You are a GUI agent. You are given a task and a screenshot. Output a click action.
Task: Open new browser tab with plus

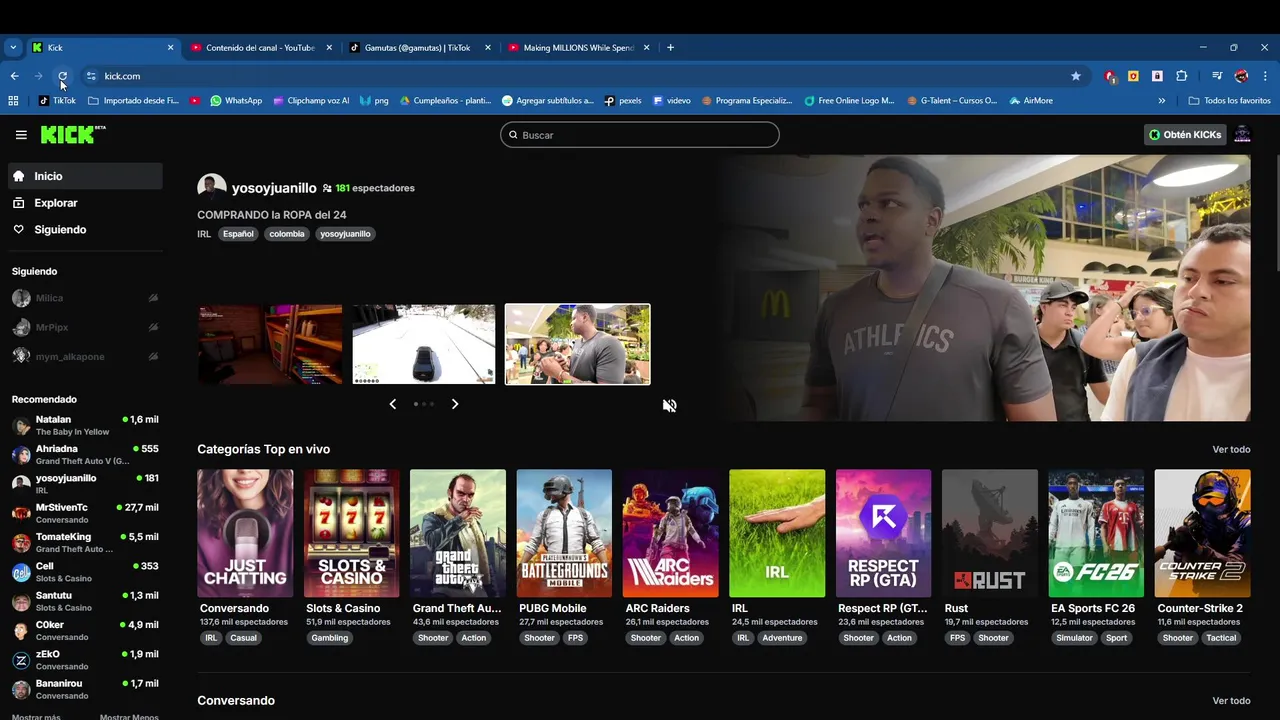(670, 47)
